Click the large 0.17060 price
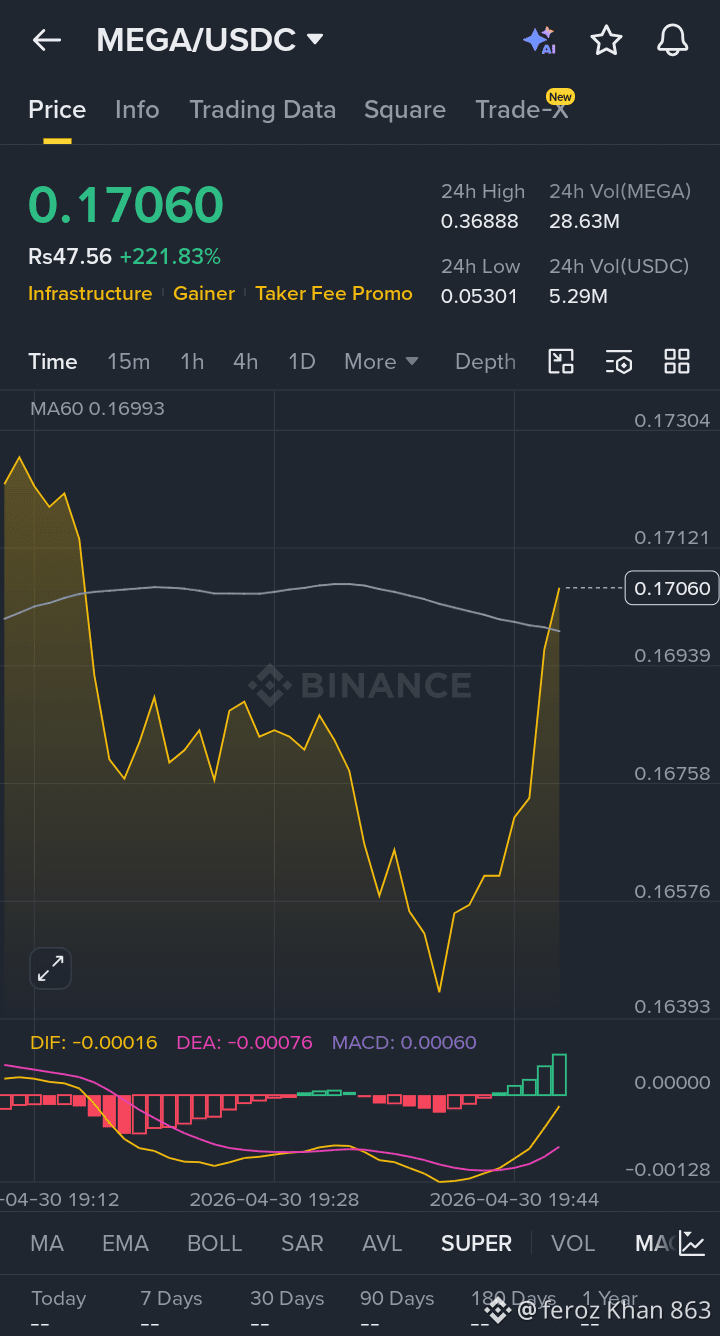This screenshot has width=720, height=1336. 126,204
